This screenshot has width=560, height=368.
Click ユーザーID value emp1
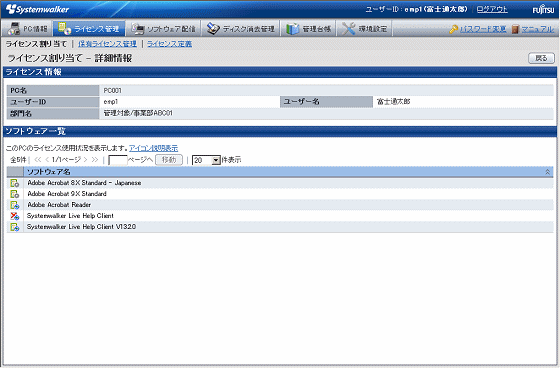click(111, 102)
